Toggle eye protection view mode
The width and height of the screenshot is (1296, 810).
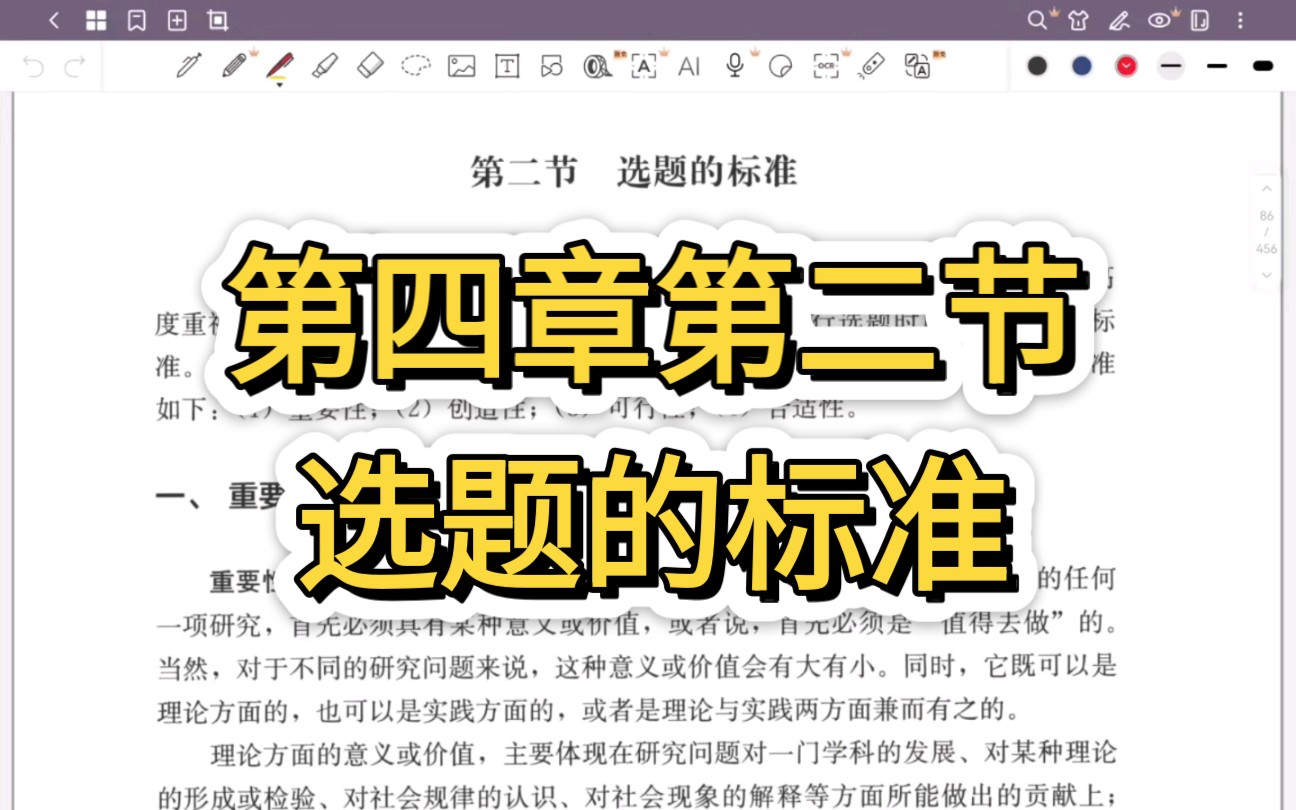(1159, 20)
